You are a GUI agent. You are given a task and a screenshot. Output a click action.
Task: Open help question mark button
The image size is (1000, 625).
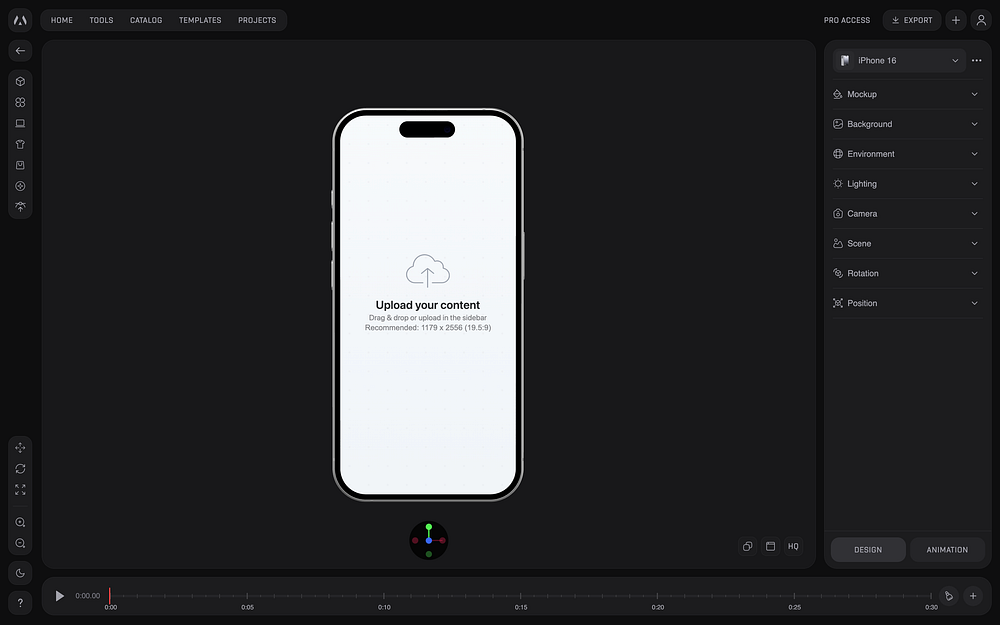tap(20, 603)
